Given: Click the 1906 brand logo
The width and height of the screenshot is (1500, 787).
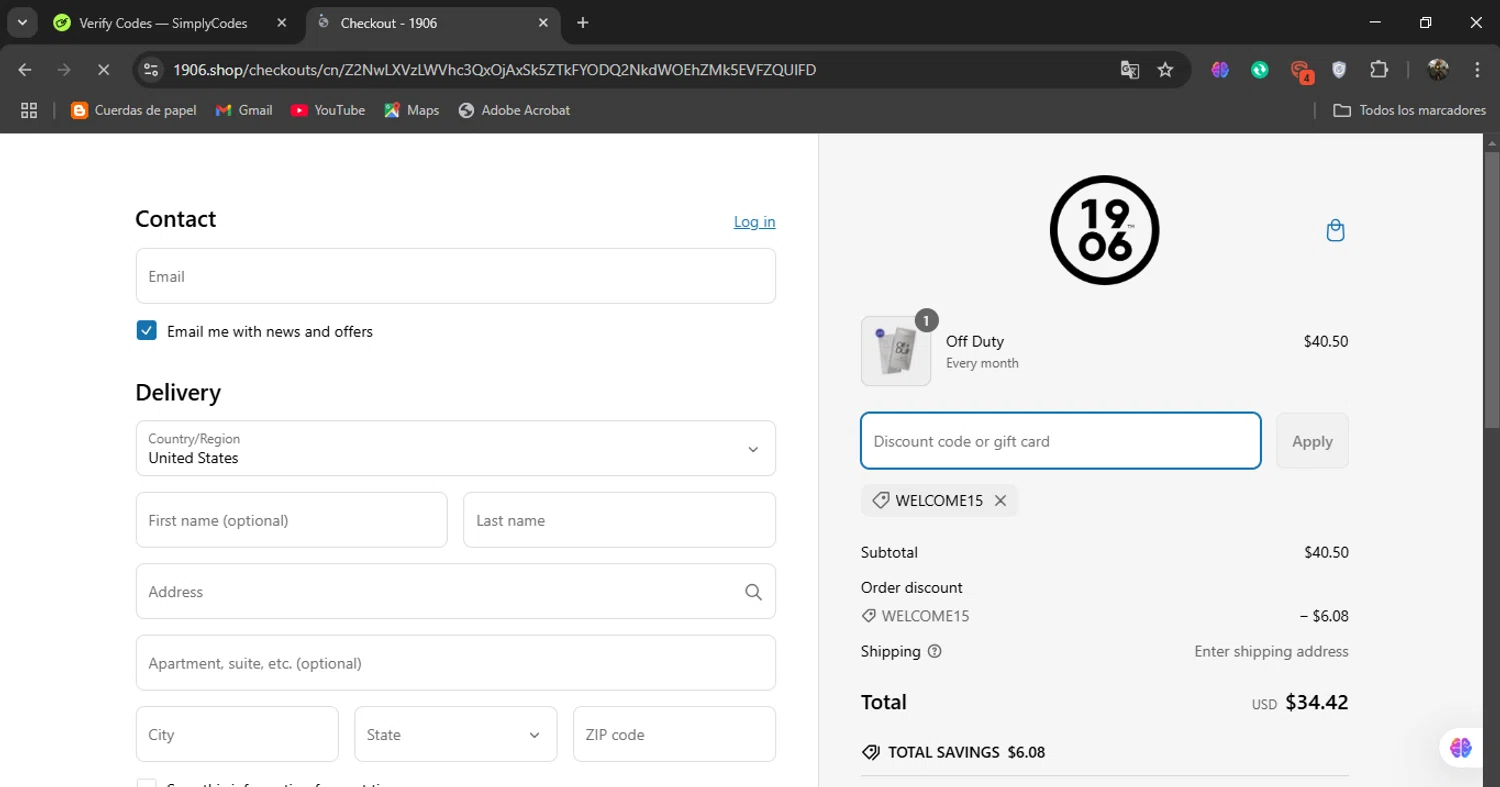Looking at the screenshot, I should click(1104, 230).
